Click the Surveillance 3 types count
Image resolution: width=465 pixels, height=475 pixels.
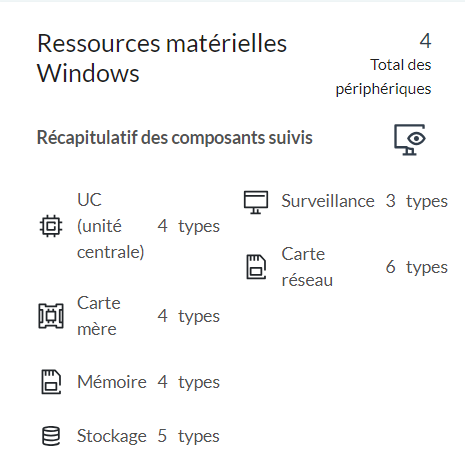point(417,201)
